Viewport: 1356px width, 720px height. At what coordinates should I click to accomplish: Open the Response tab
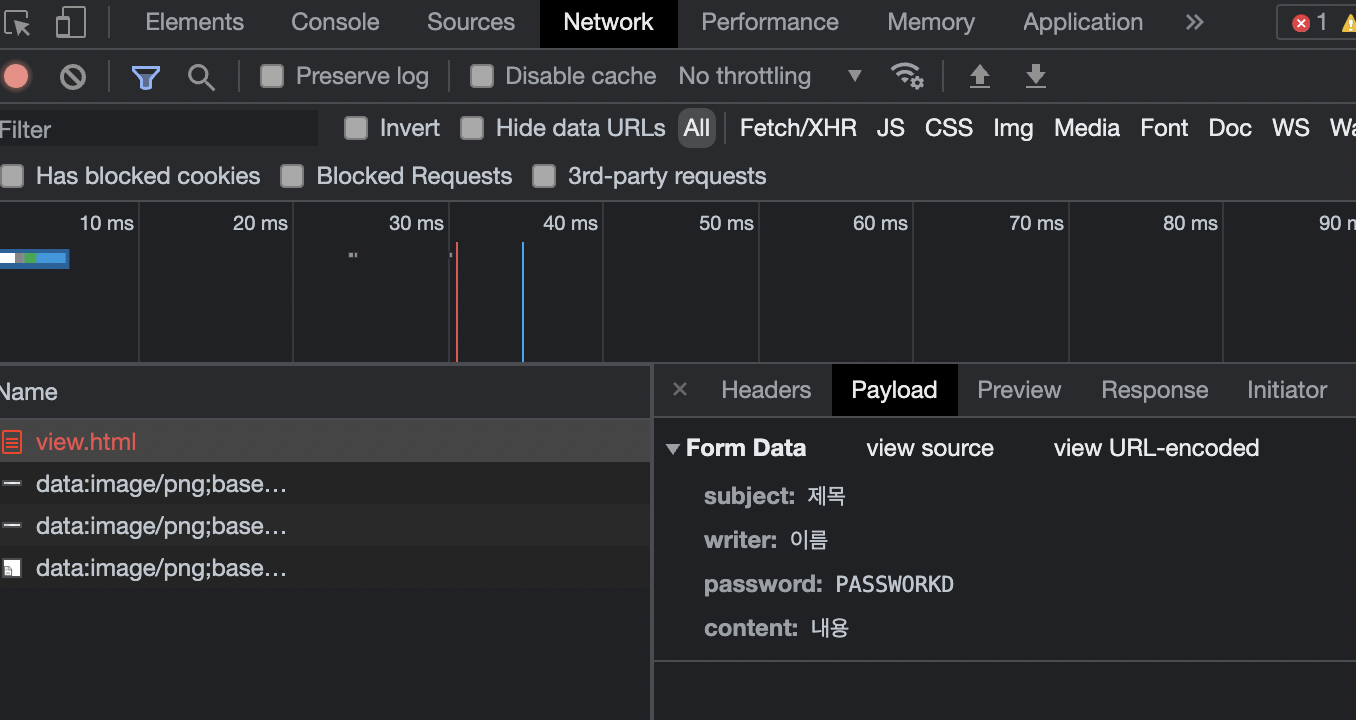click(x=1154, y=390)
